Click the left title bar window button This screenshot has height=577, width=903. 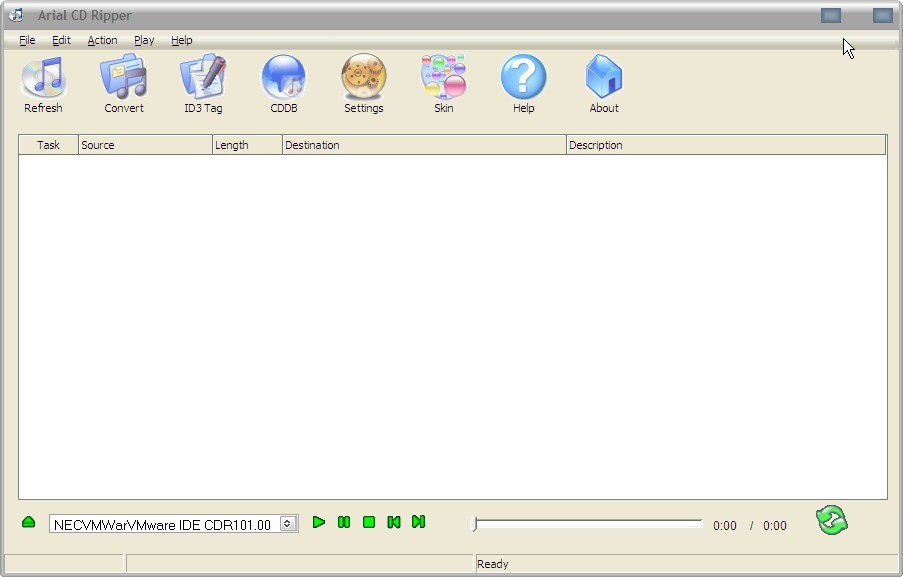pyautogui.click(x=831, y=16)
